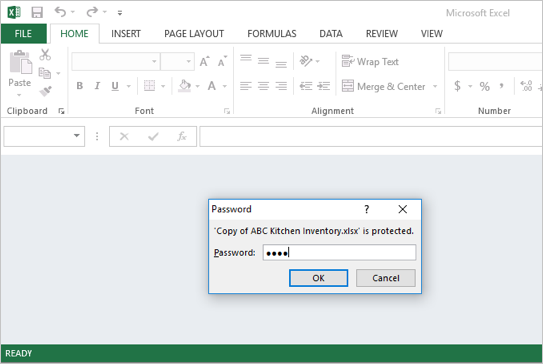The width and height of the screenshot is (543, 364).
Task: Align text right
Action: [281, 86]
